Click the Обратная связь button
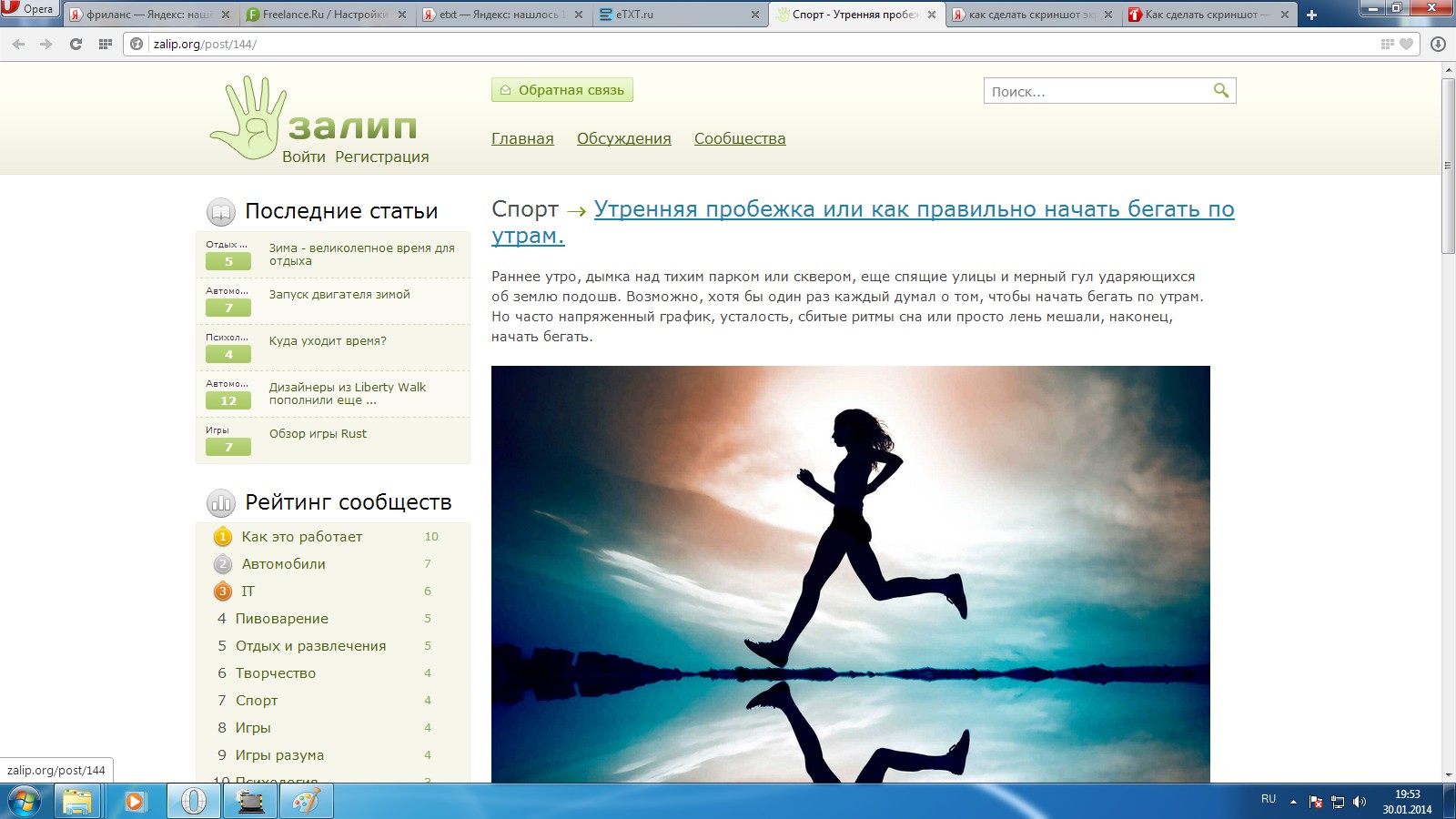The width and height of the screenshot is (1456, 819). [x=562, y=90]
